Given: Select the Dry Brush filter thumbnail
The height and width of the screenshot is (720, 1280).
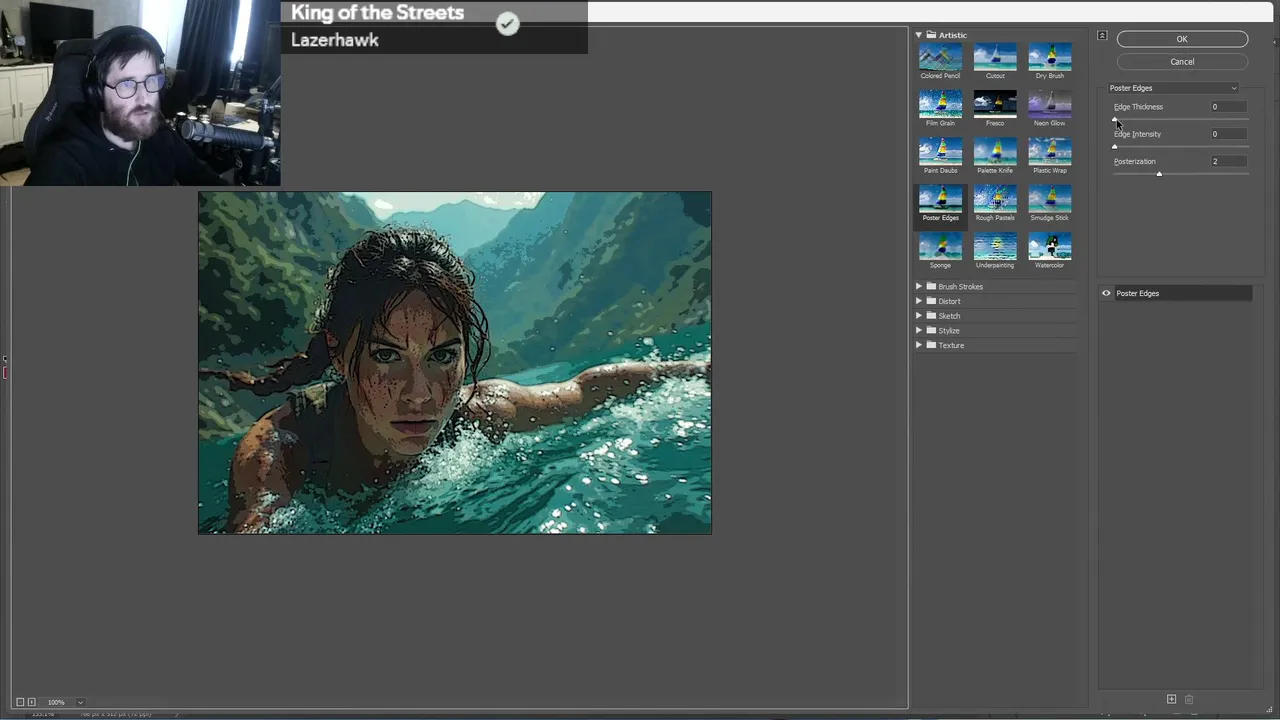Looking at the screenshot, I should click(x=1049, y=57).
